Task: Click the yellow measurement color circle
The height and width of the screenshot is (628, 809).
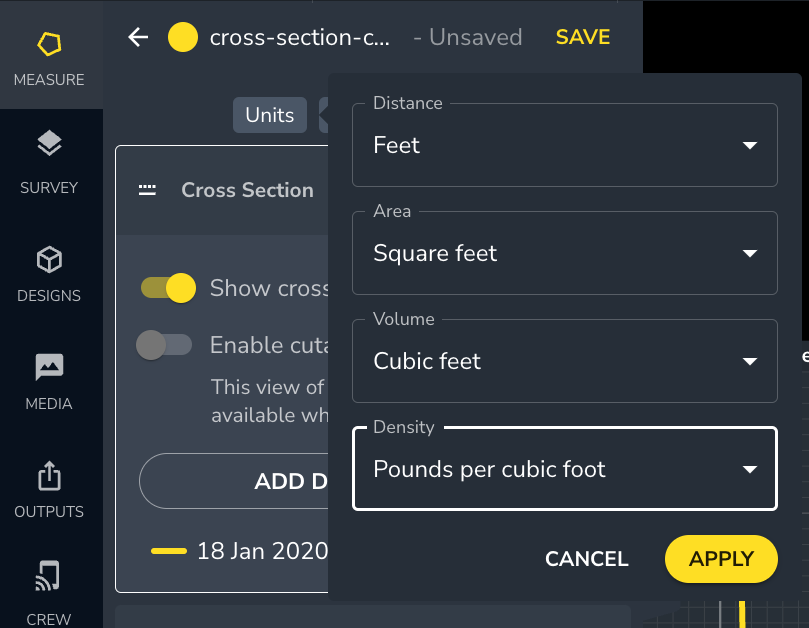Action: (x=182, y=38)
